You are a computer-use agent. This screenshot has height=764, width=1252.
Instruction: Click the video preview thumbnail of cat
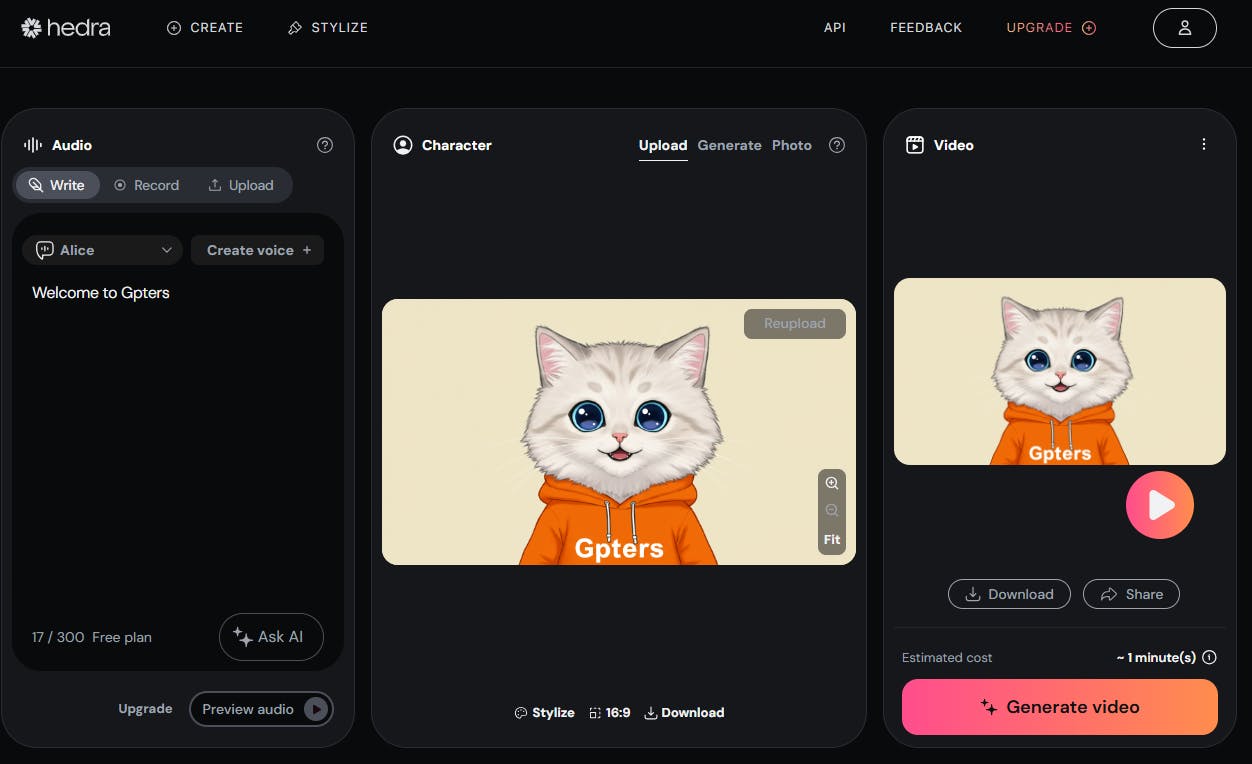pyautogui.click(x=1060, y=371)
